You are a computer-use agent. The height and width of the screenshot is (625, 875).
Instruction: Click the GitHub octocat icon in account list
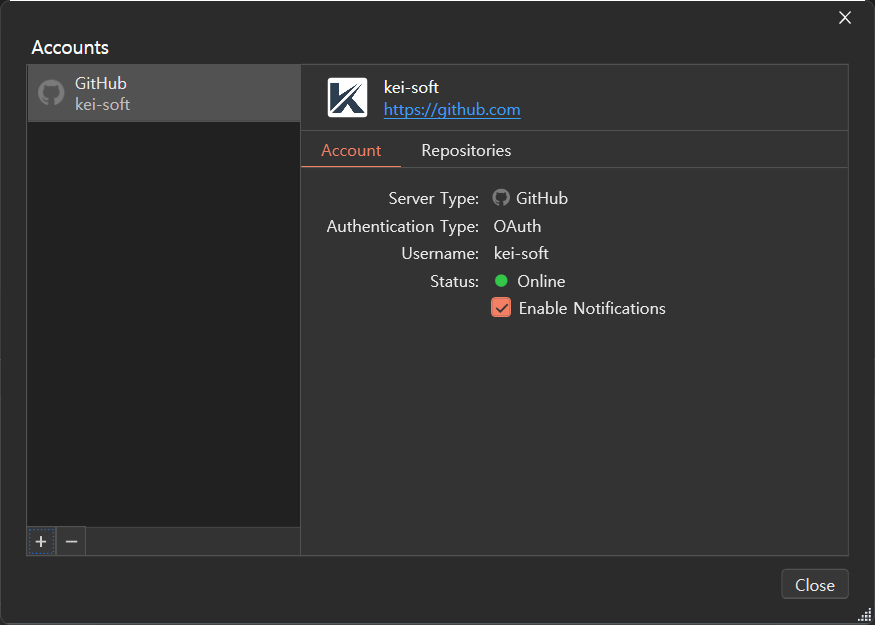(x=51, y=93)
